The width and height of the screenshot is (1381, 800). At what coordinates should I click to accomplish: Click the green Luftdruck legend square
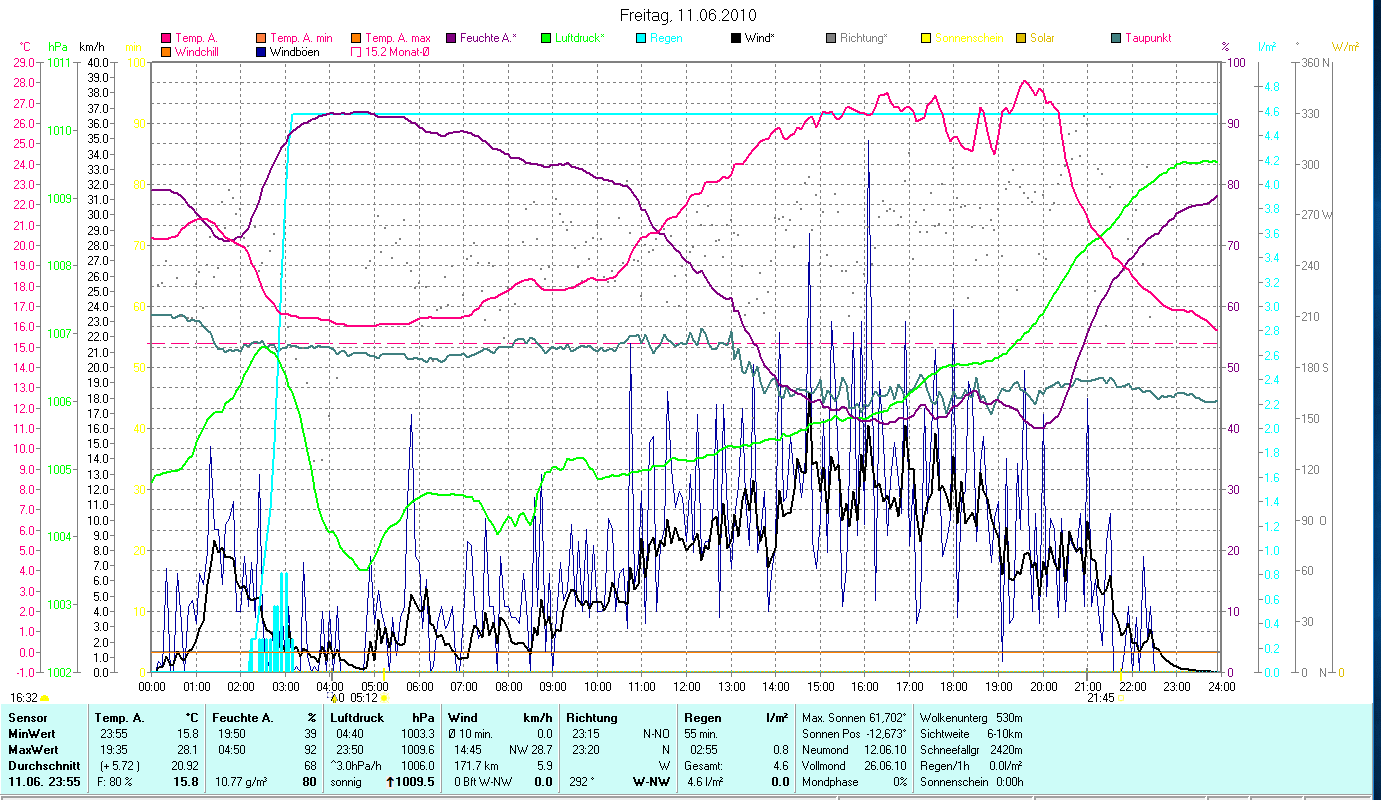545,38
